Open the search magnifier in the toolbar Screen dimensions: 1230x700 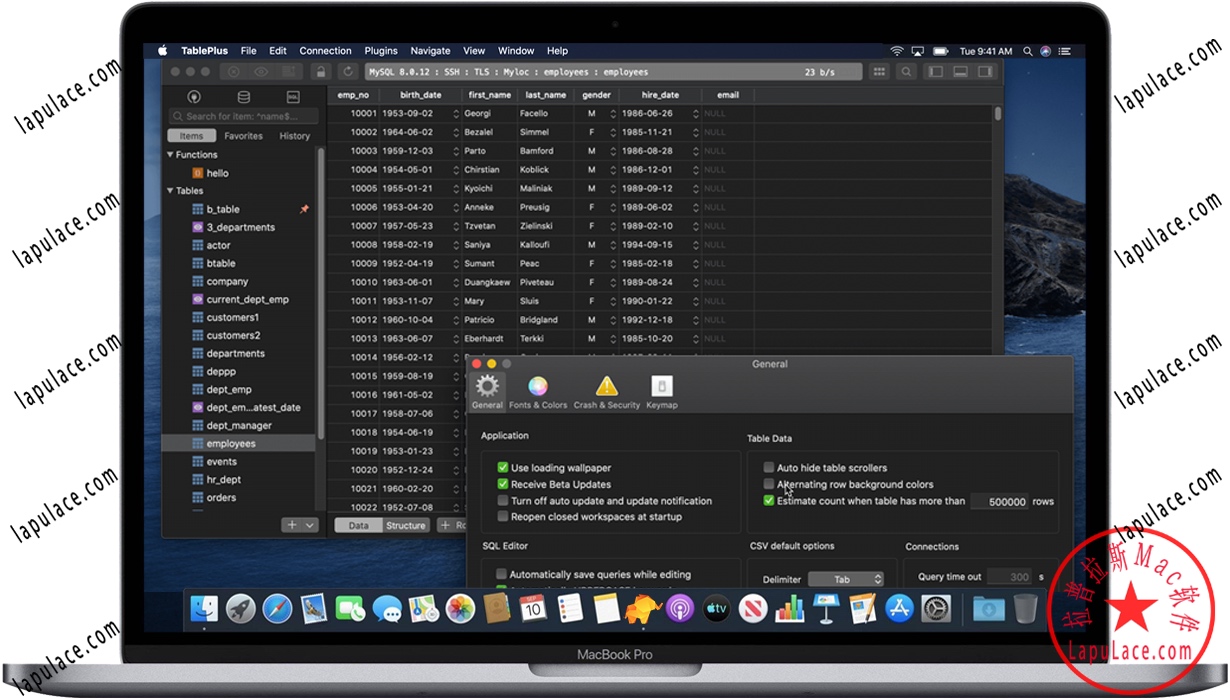click(x=905, y=71)
